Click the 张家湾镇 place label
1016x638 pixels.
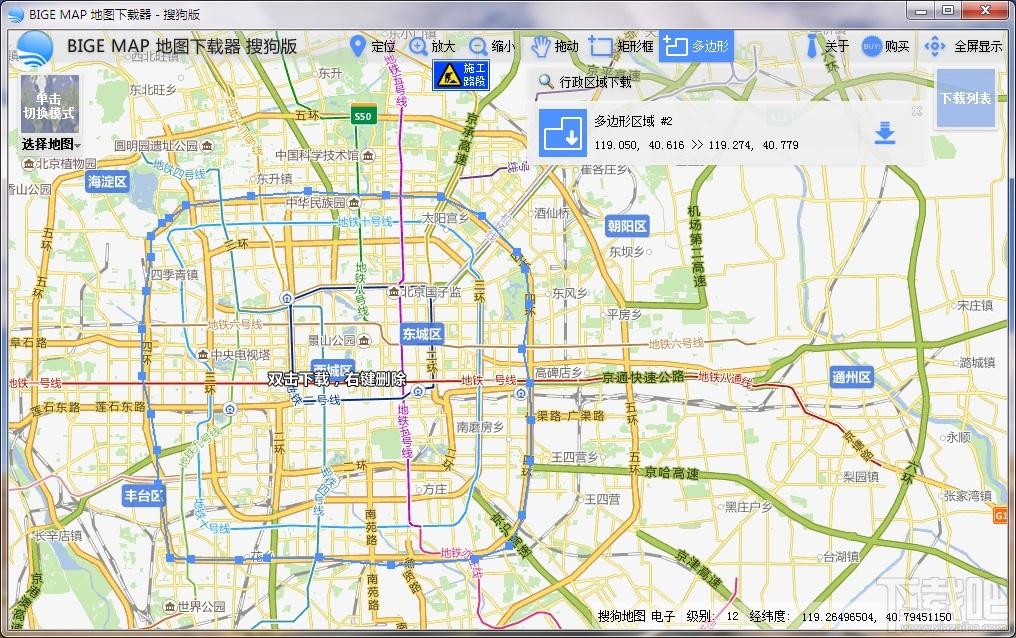(x=968, y=496)
